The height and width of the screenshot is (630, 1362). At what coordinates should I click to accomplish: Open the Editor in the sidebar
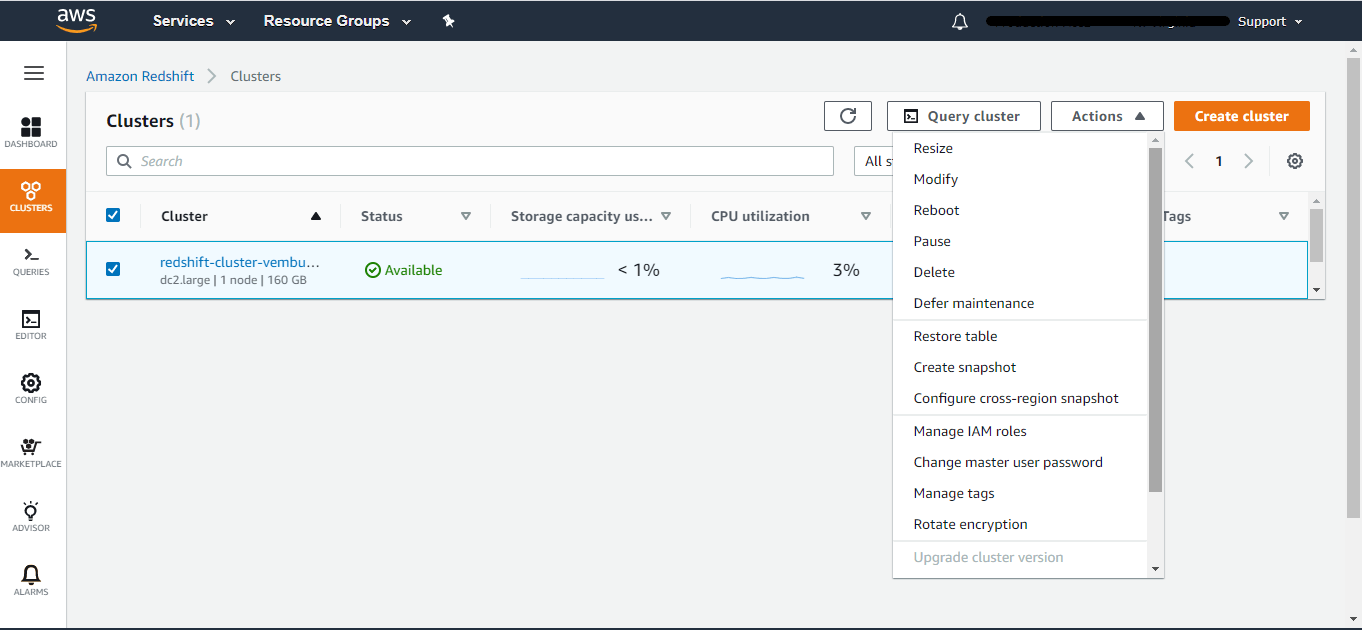(x=31, y=326)
